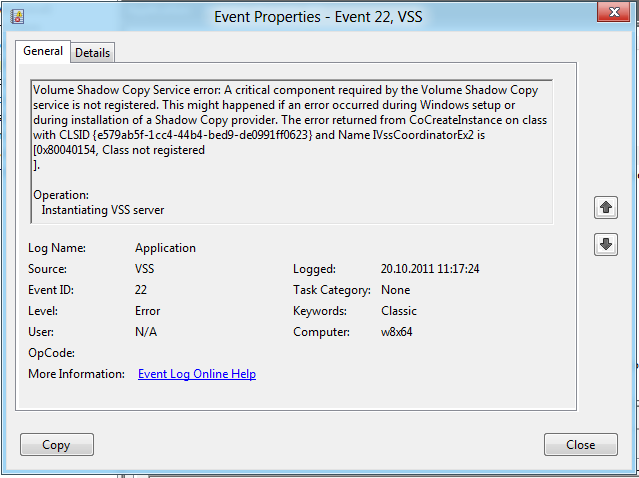Click the Logged date 20.10.2011 11:17:24

coord(430,269)
